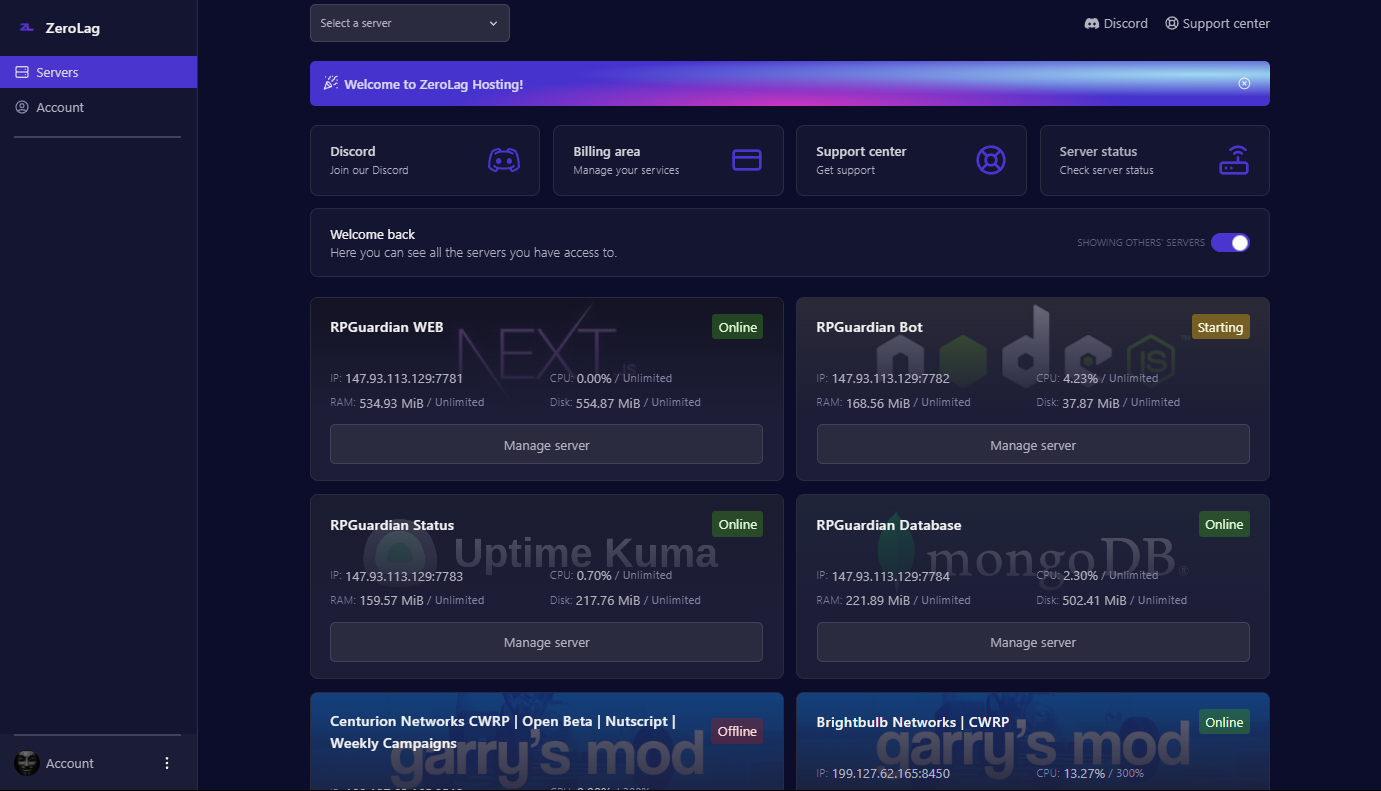Viewport: 1381px width, 791px height.
Task: Click RAM value 159.57 MiB
Action: coord(391,601)
